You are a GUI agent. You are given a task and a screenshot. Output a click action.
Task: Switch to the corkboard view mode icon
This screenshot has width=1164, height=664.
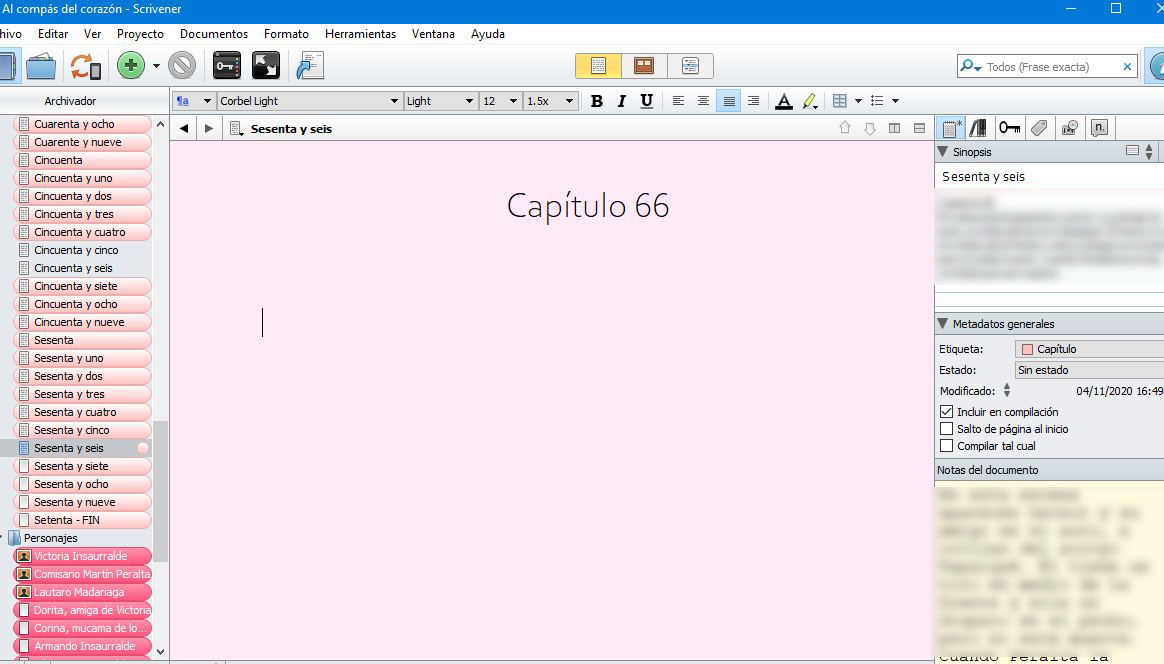[x=644, y=66]
